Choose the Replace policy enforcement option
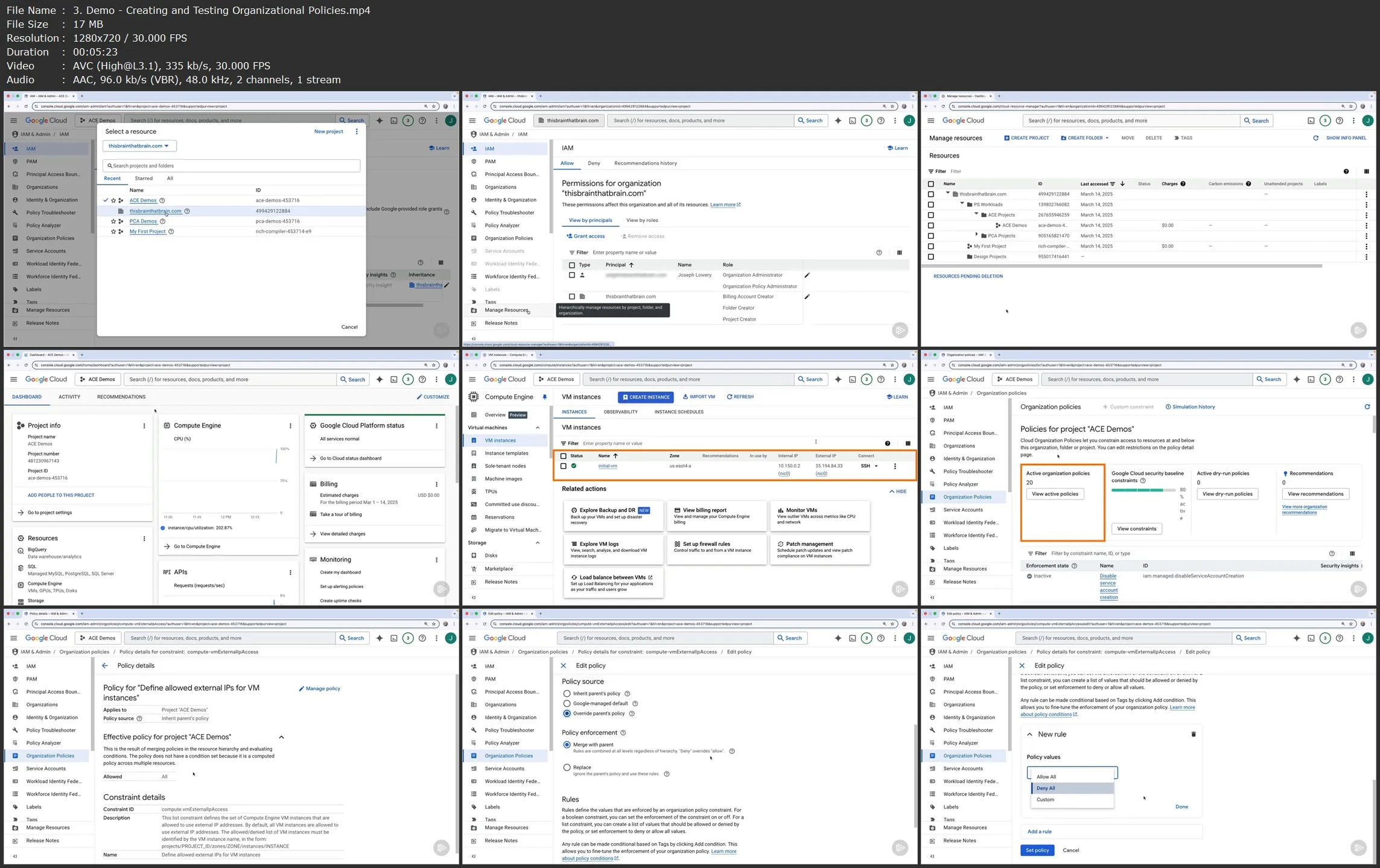Screen dimensions: 1380x868 567,768
